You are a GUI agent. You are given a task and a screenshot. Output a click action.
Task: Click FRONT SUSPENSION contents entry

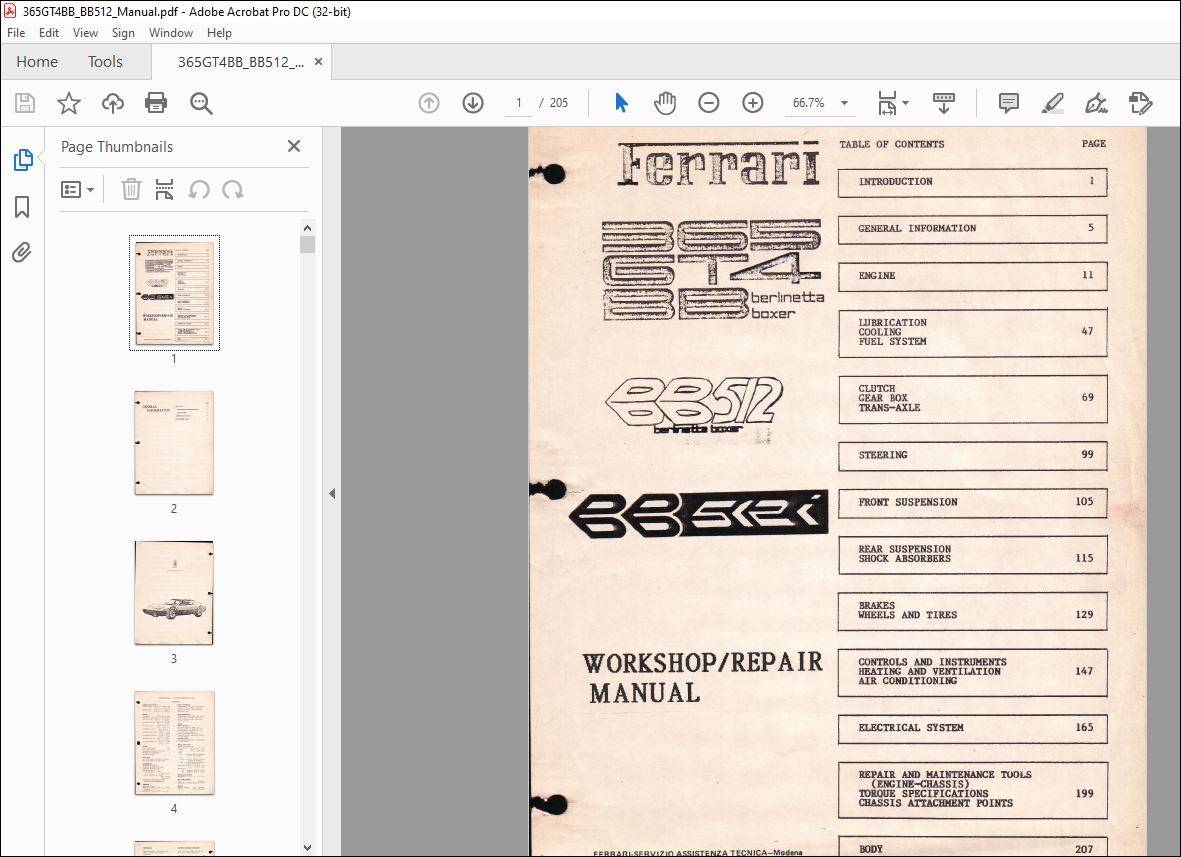[972, 502]
